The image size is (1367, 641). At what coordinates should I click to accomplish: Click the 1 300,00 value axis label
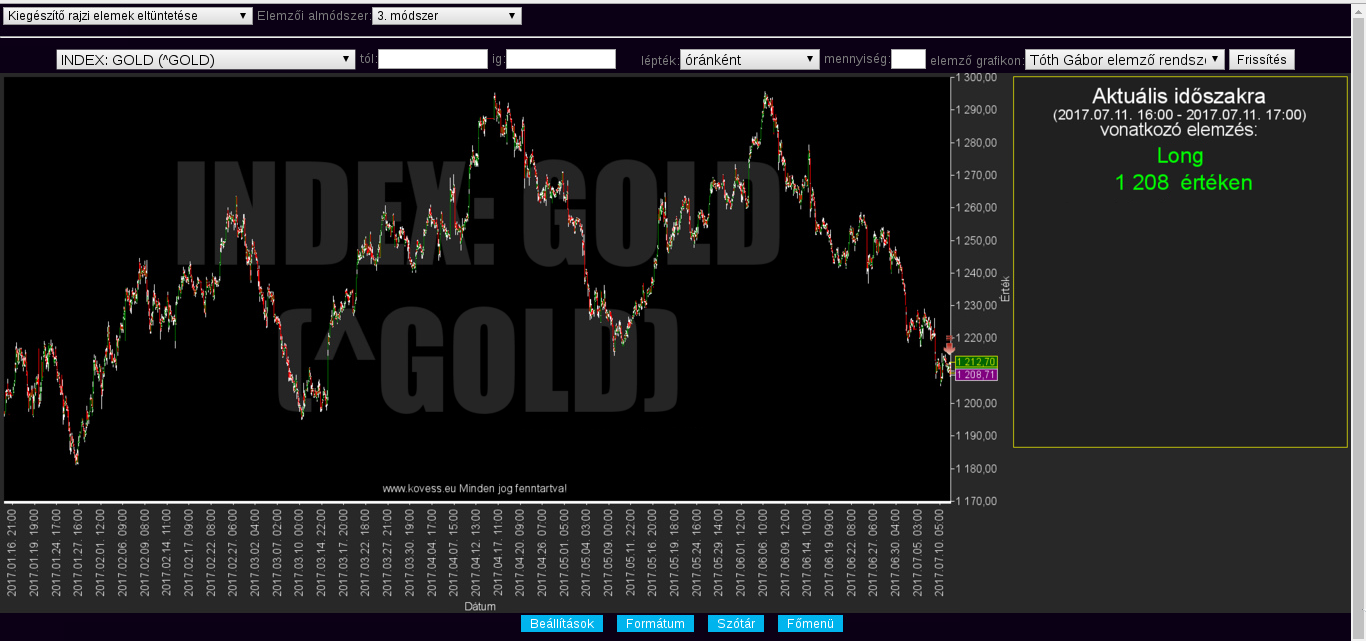pyautogui.click(x=976, y=77)
